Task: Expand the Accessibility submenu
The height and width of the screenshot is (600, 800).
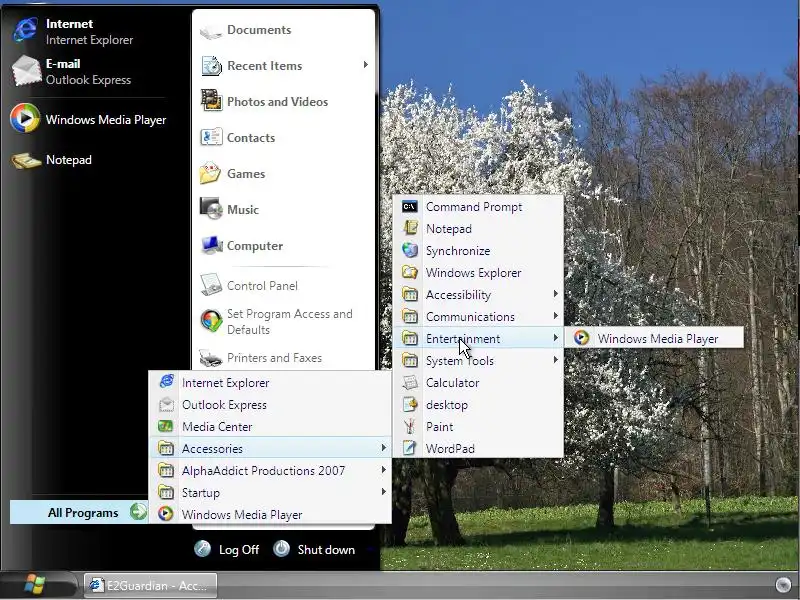Action: click(x=478, y=294)
